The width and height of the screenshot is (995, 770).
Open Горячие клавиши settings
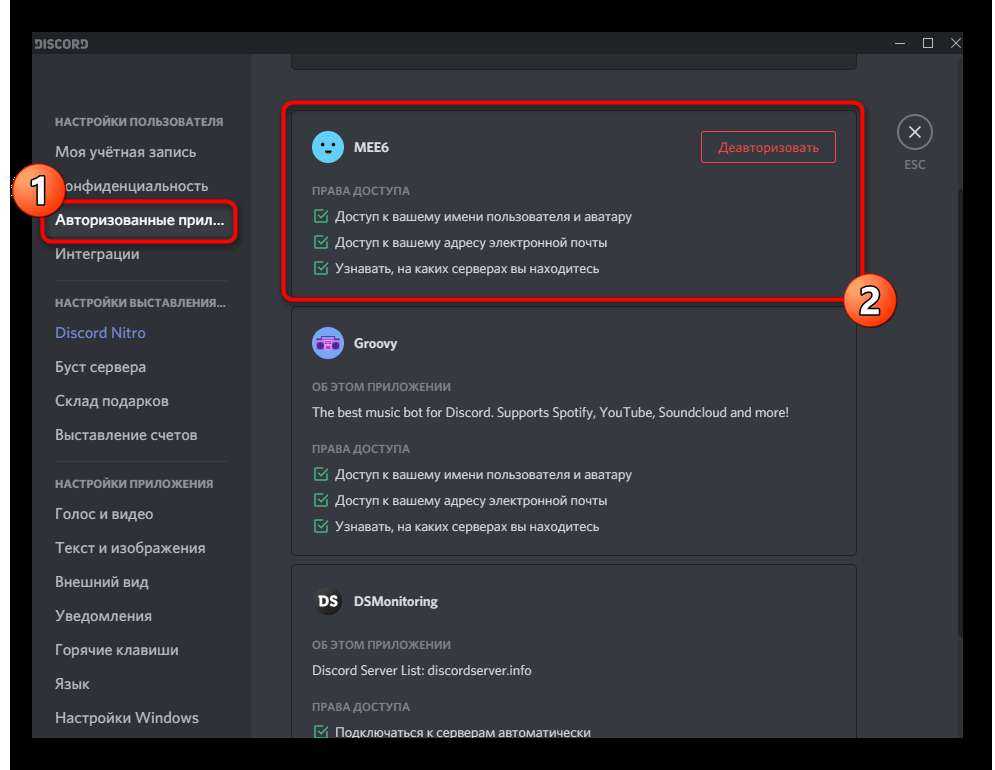point(117,650)
